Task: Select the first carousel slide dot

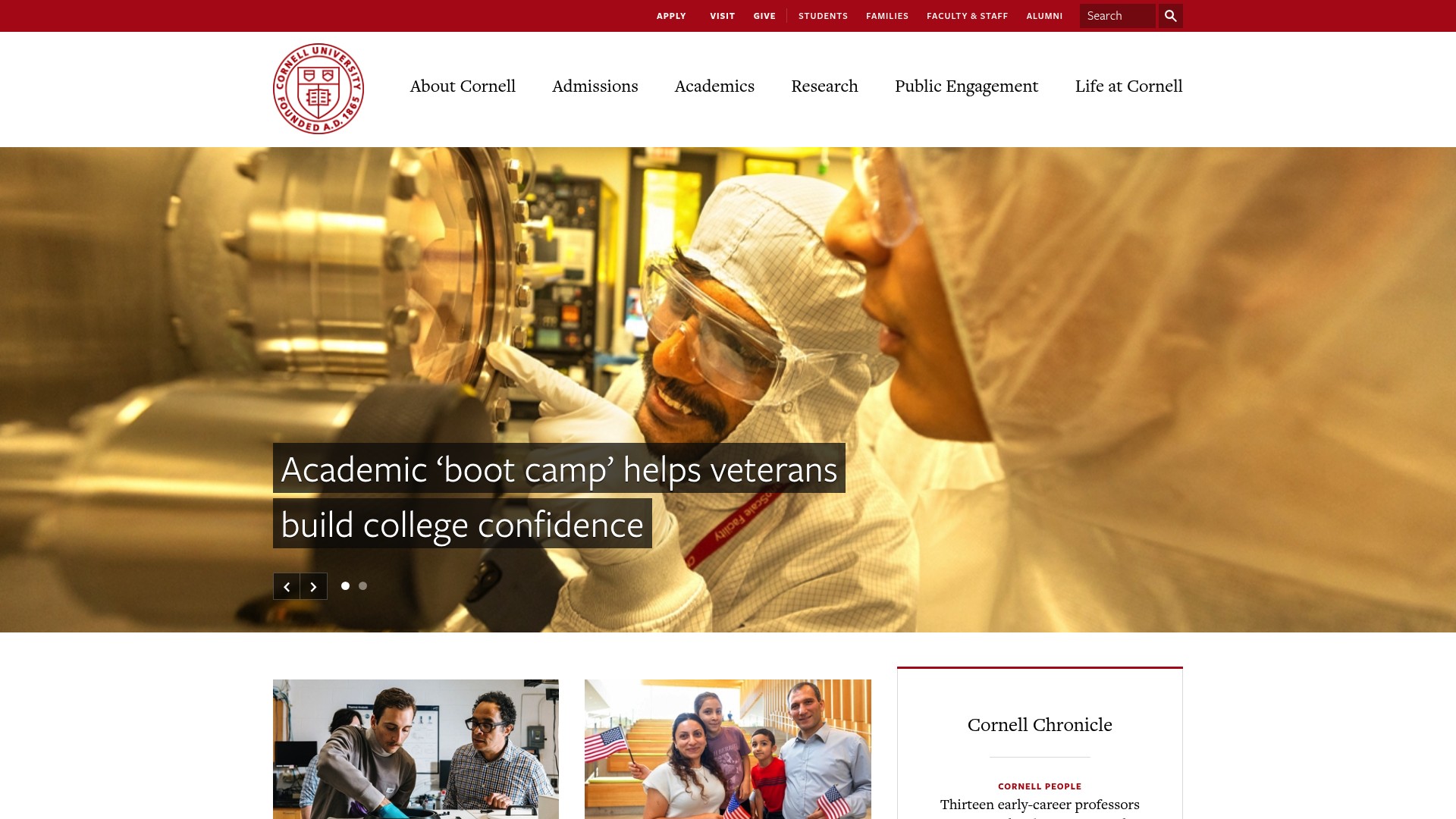Action: [x=345, y=585]
